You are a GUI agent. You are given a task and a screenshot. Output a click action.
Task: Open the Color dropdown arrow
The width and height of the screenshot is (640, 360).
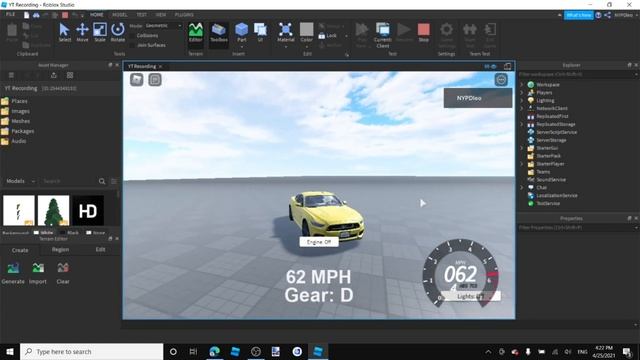[307, 47]
